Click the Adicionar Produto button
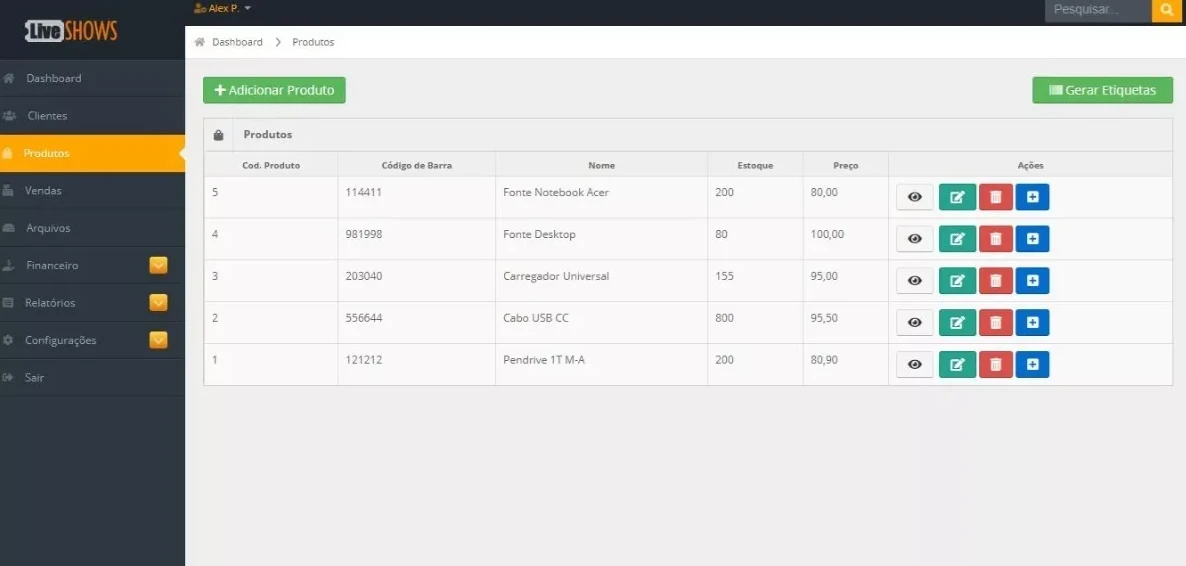Screen dimensions: 1186x566 (274, 90)
